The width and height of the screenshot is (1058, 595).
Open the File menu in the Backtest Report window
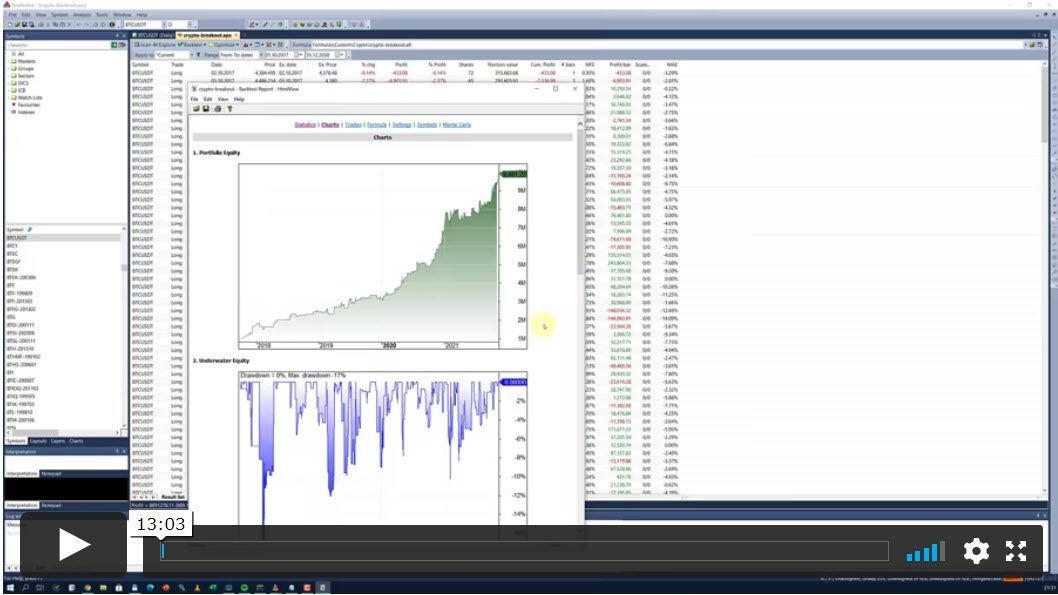194,99
